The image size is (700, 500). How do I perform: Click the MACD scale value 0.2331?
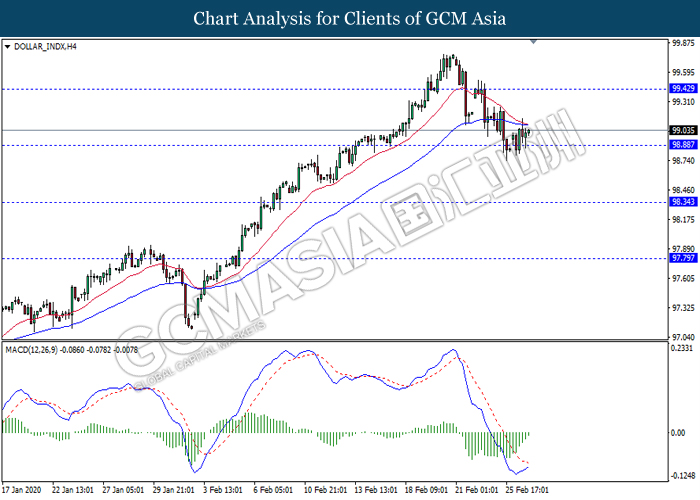[x=682, y=348]
